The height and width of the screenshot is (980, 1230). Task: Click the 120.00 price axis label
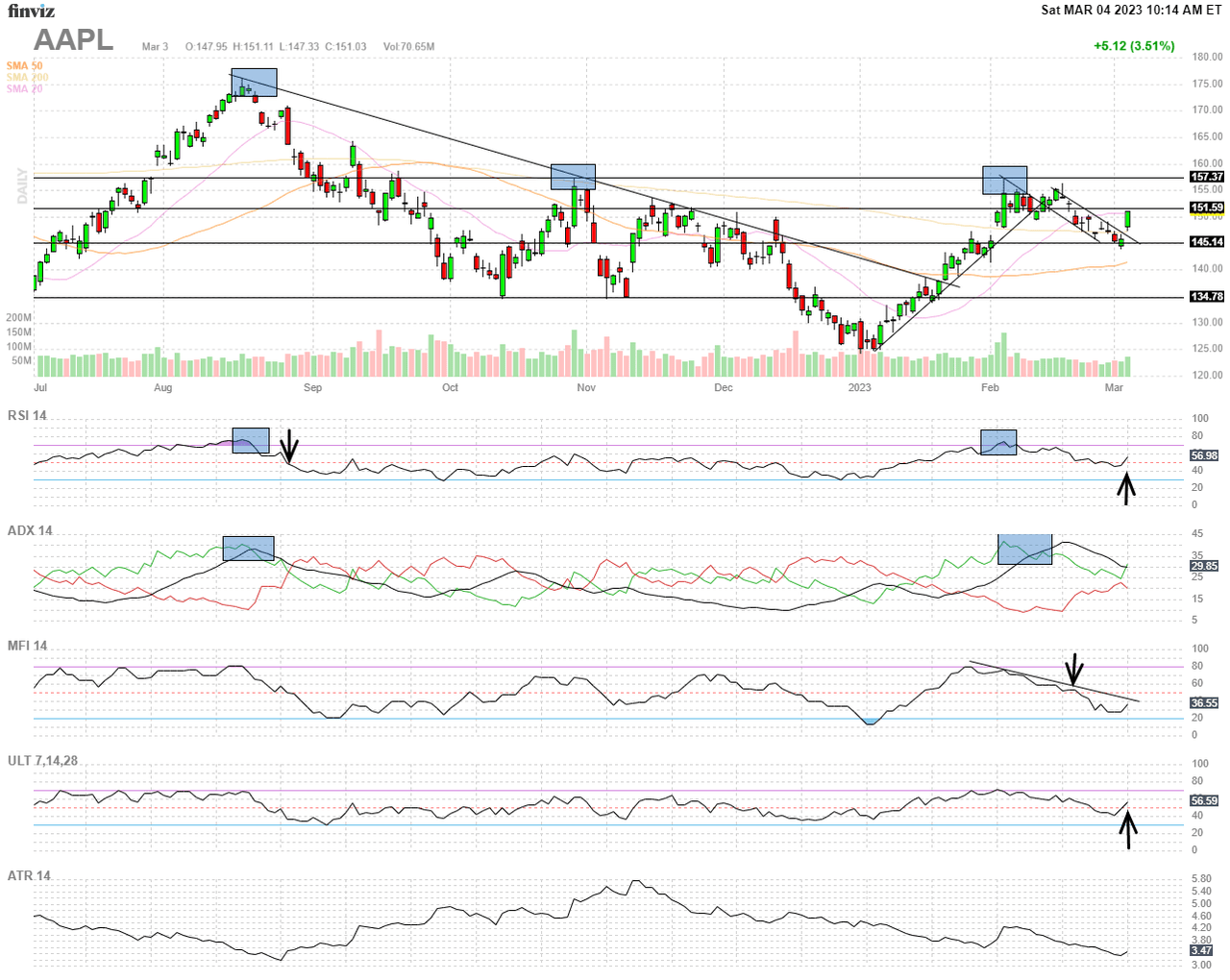[x=1207, y=376]
